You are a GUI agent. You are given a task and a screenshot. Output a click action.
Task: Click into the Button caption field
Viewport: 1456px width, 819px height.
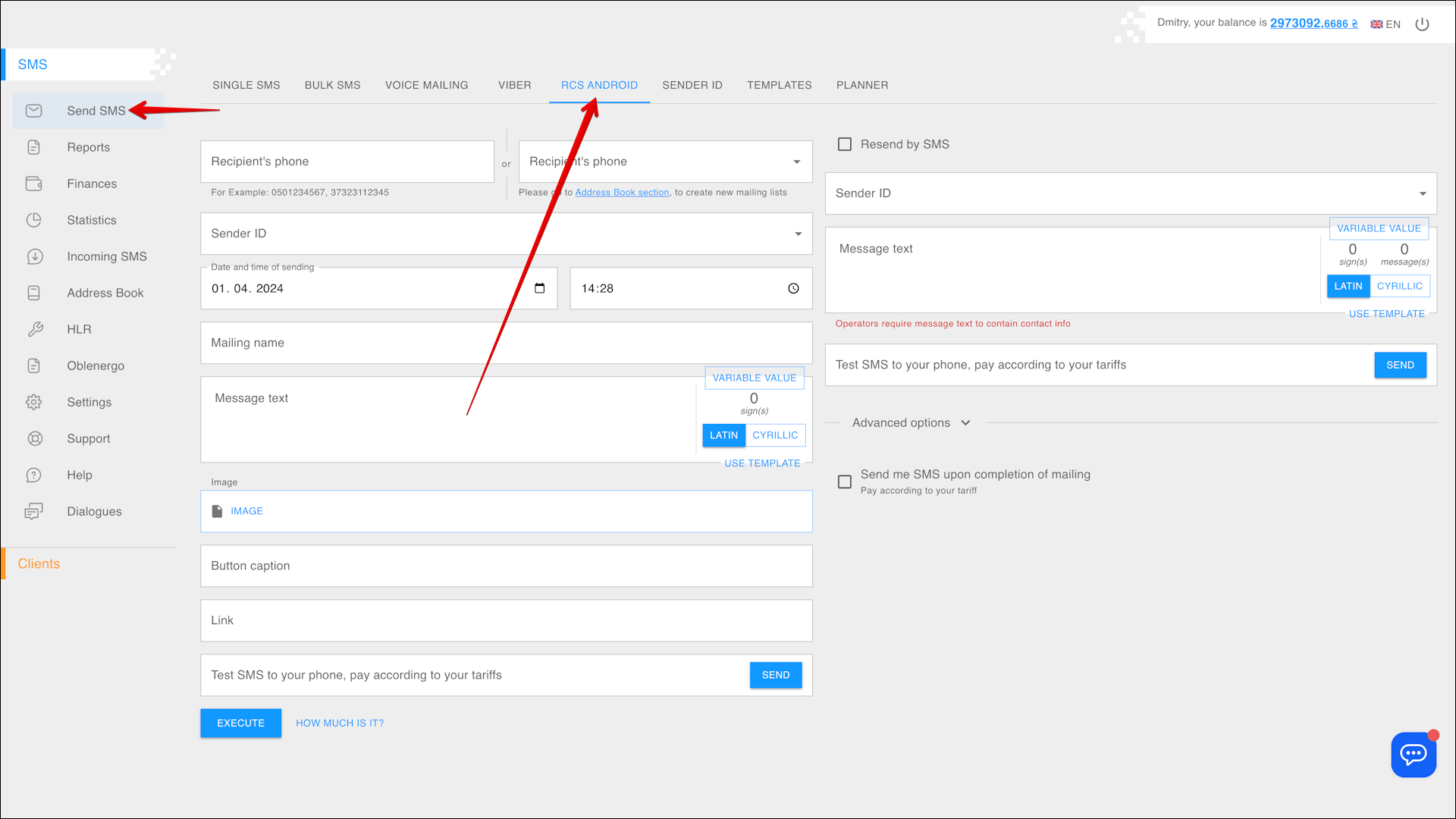[506, 566]
